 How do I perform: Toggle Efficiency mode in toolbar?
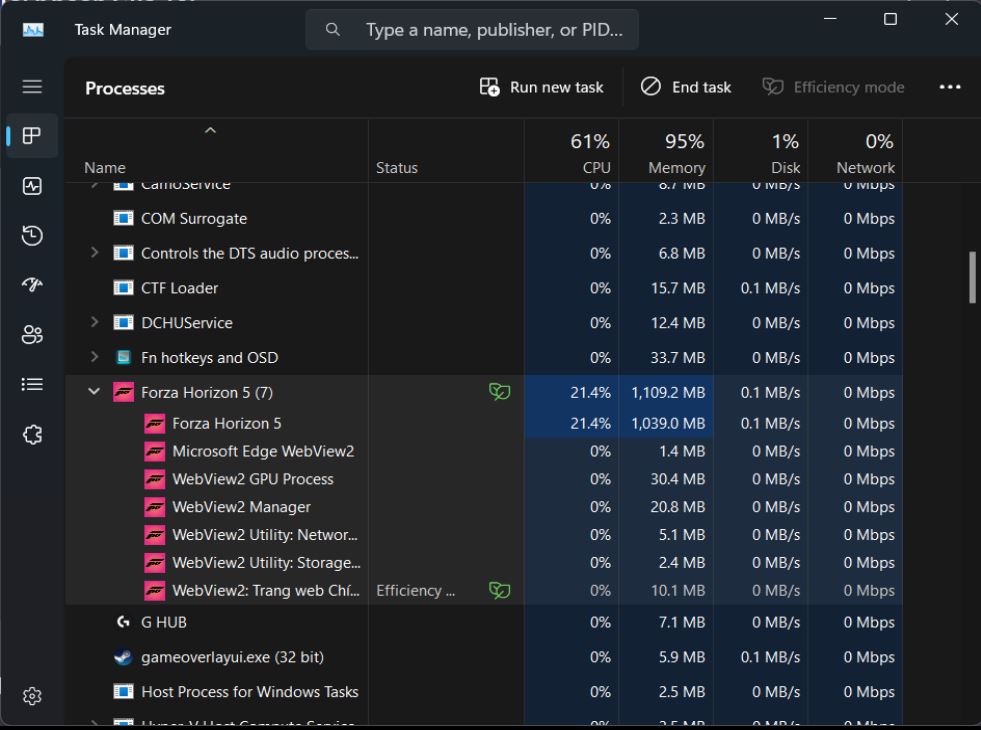(833, 87)
